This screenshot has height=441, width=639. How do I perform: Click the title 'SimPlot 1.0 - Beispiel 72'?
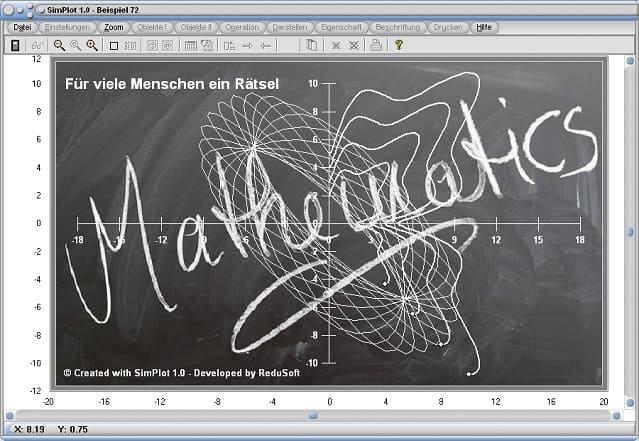coord(93,10)
